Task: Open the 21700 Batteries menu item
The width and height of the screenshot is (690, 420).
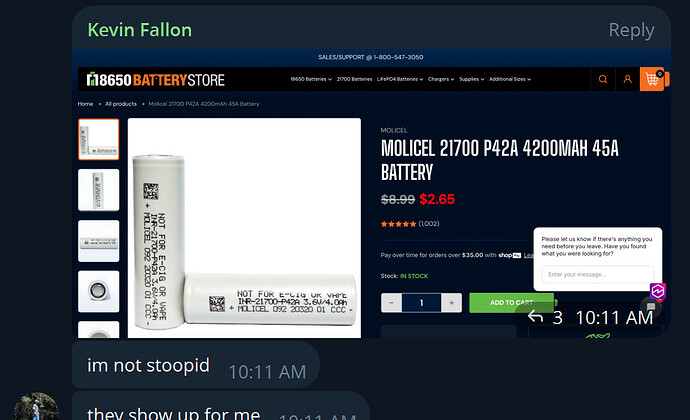Action: click(354, 79)
